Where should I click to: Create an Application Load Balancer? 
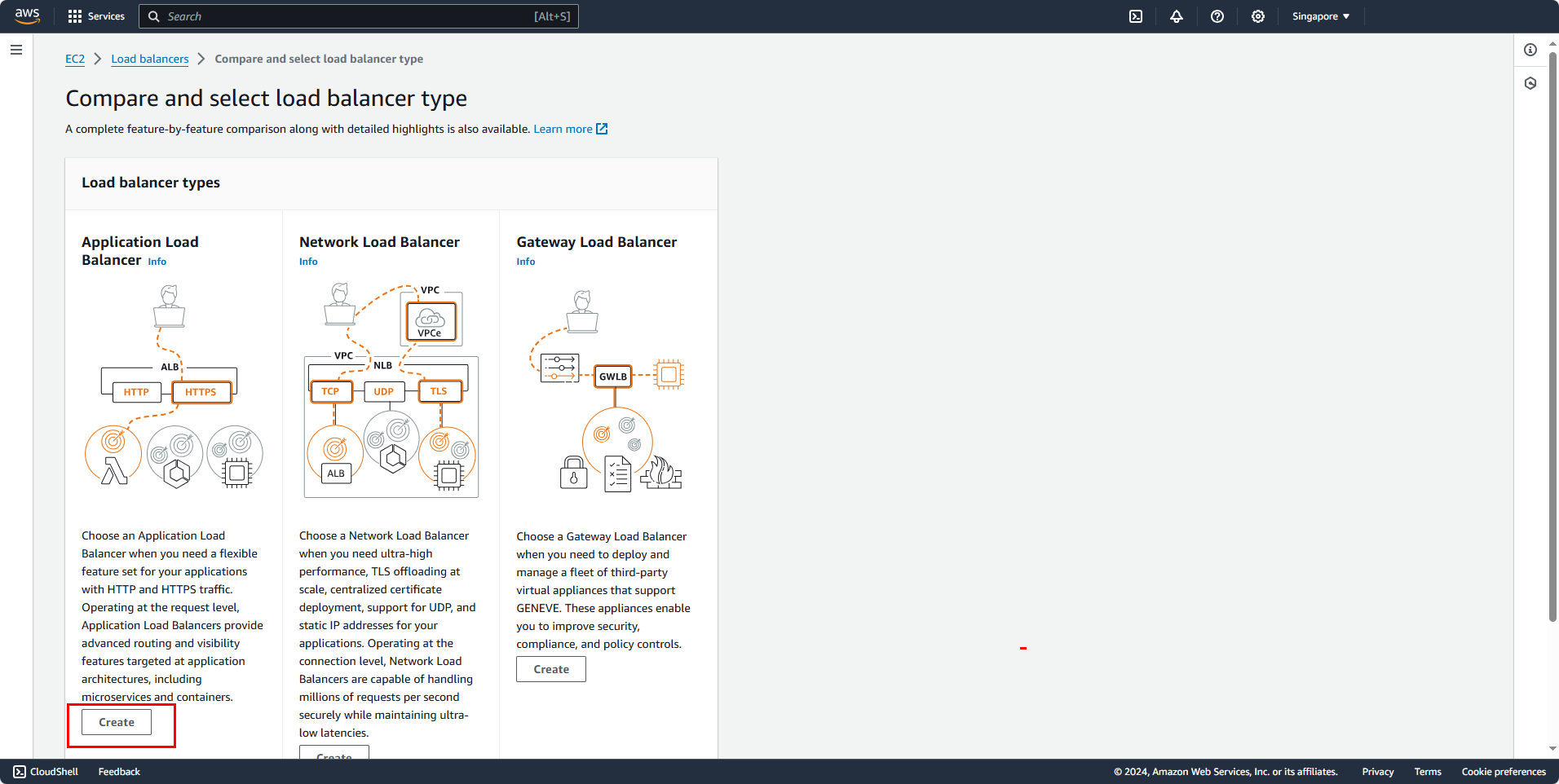coord(116,722)
